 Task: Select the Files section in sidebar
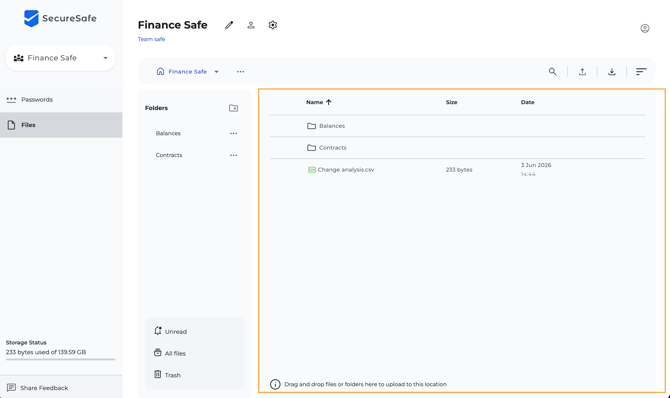pos(61,125)
